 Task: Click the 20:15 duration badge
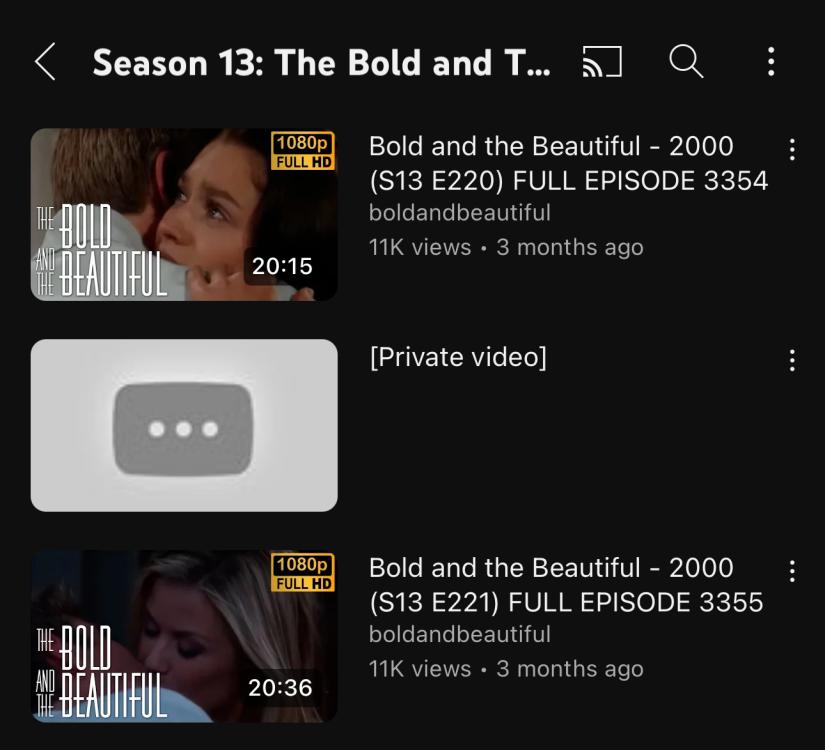(x=282, y=266)
